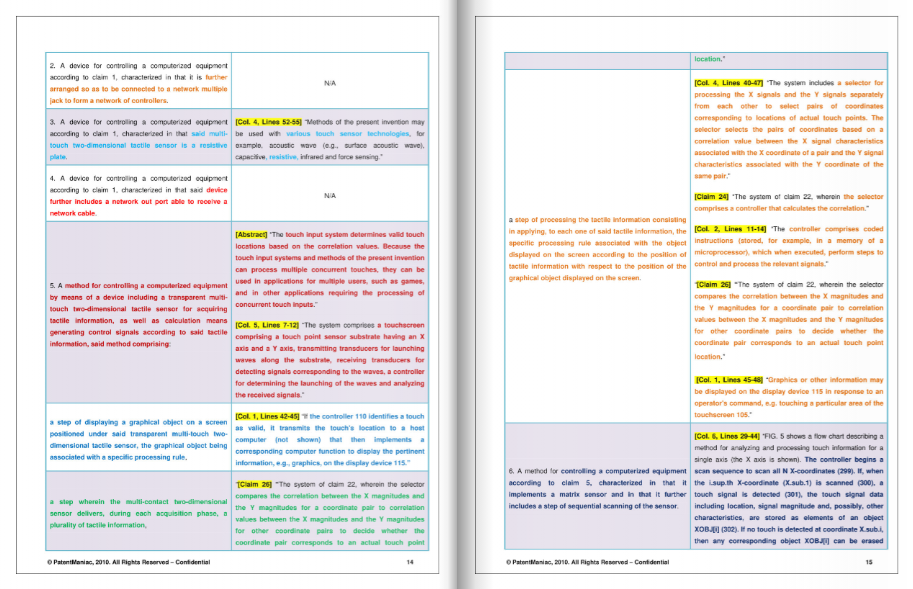Image resolution: width=913 pixels, height=589 pixels.
Task: Click the "[Col. 2, Lines 11-14]" highlighted citation
Action: (x=730, y=229)
